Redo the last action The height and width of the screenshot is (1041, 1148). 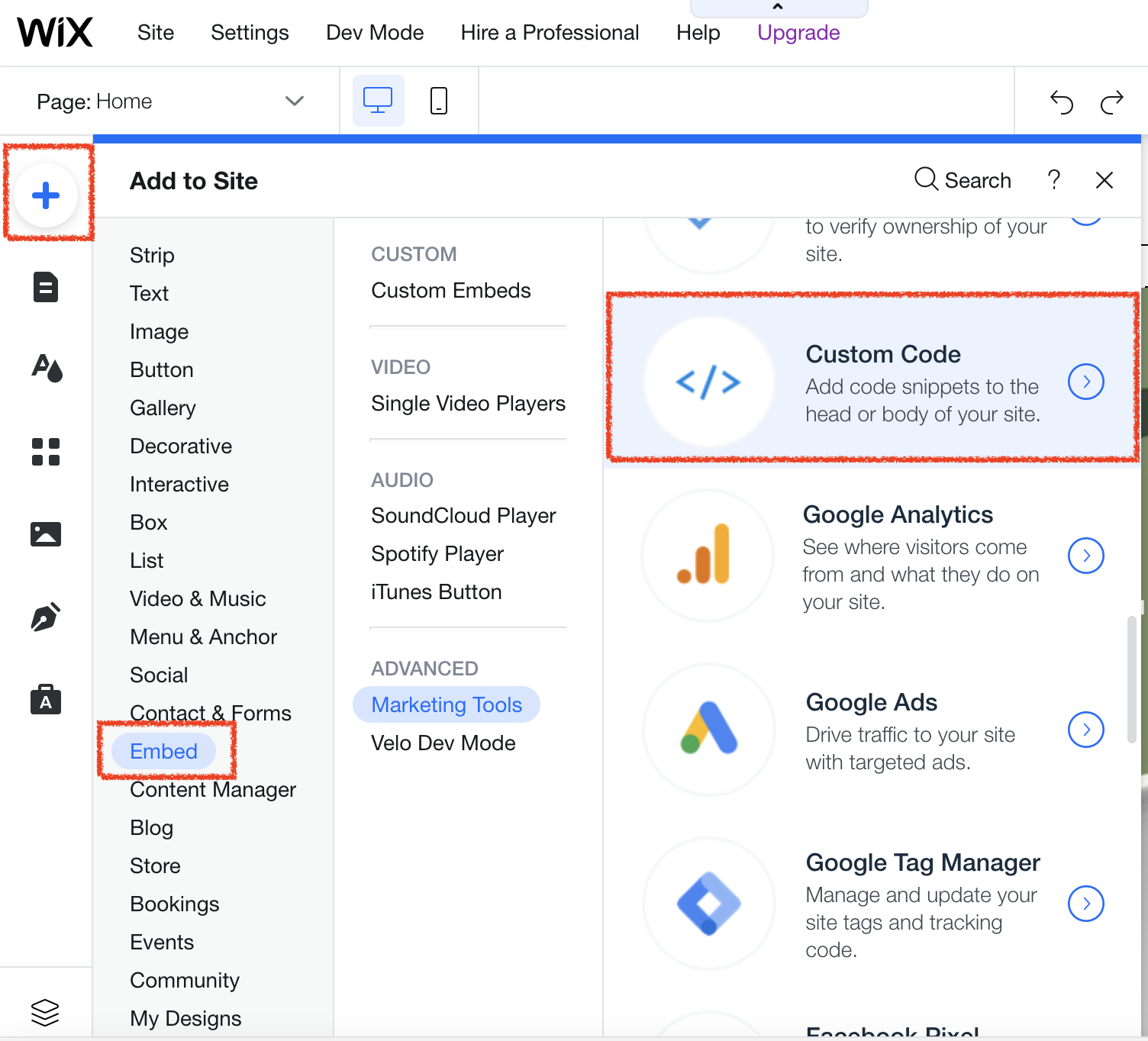click(1112, 102)
